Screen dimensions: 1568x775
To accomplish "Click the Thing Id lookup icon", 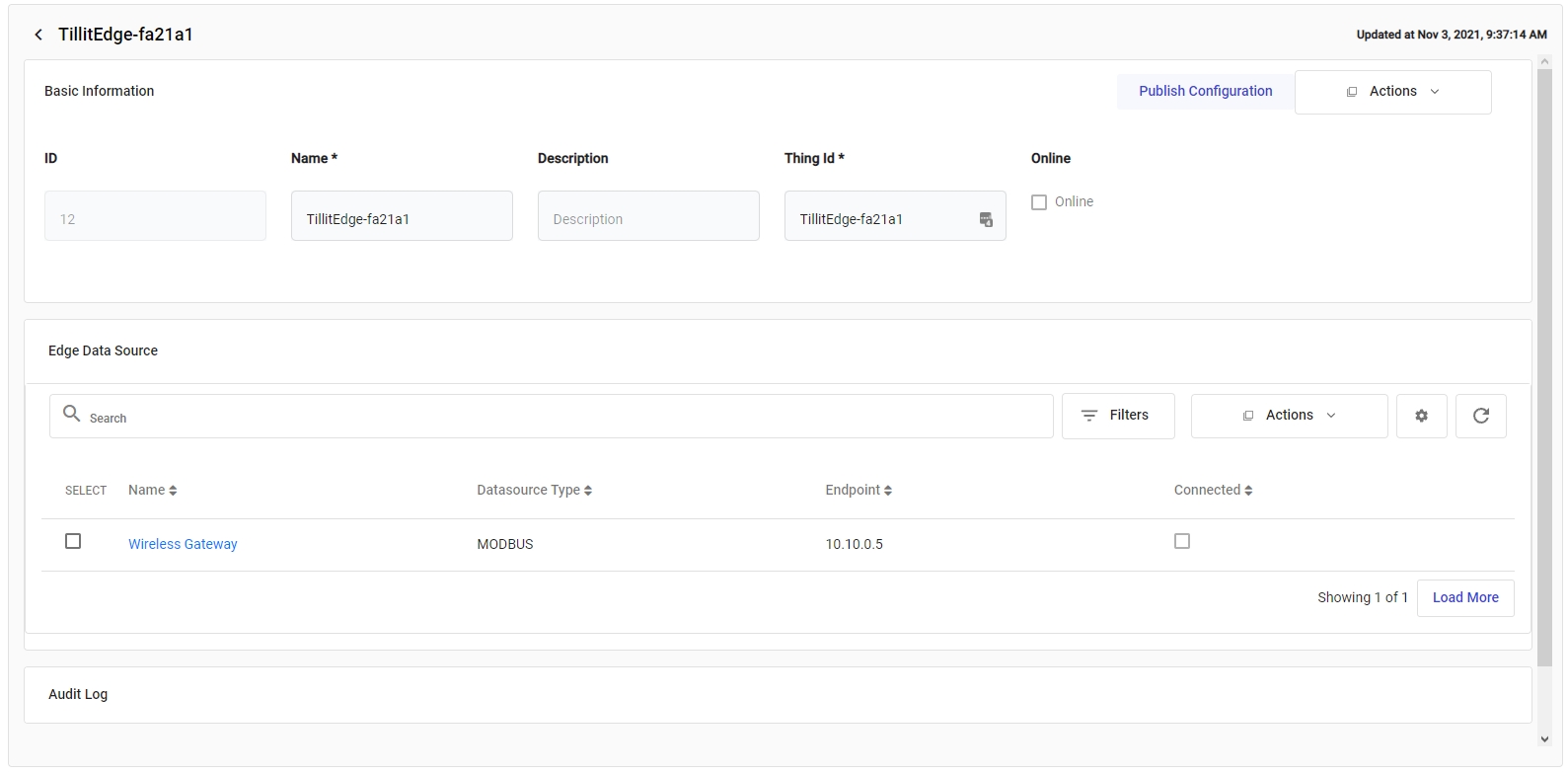I will tap(985, 219).
